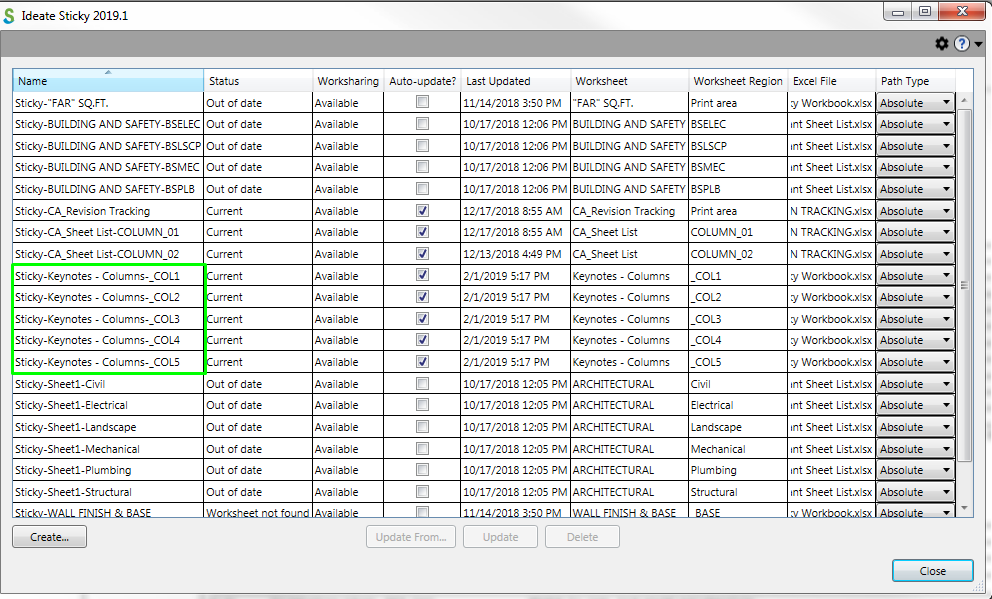Screen dimensions: 992x599
Task: Open Path Type dropdown for "FAR" SQ.FT. row
Action: pos(915,102)
